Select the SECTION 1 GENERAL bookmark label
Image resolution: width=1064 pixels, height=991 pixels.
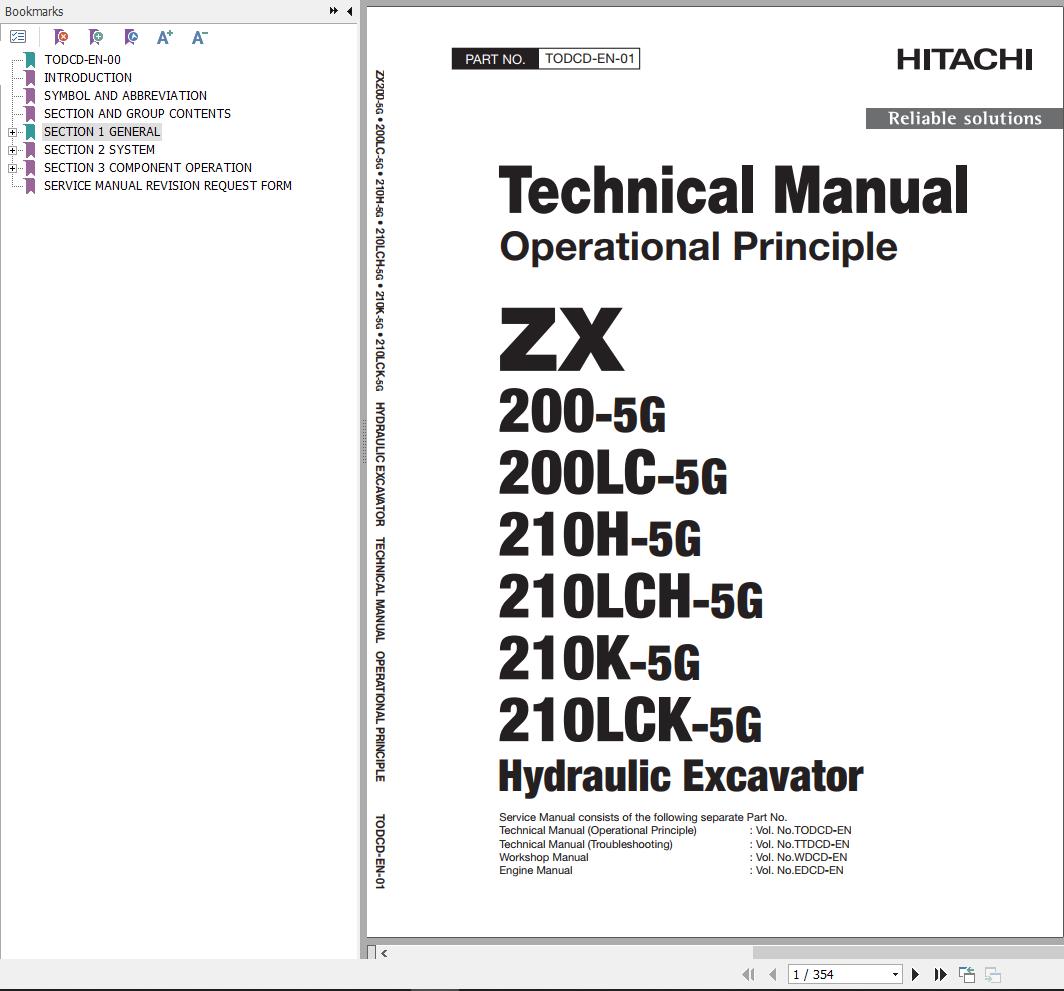tap(102, 132)
